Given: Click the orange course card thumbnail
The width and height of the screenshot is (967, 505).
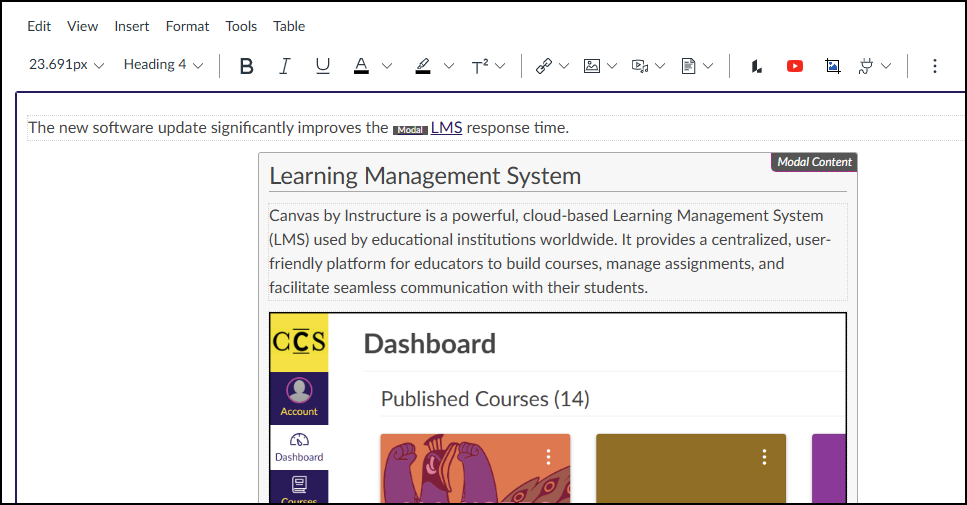Looking at the screenshot, I should click(475, 468).
